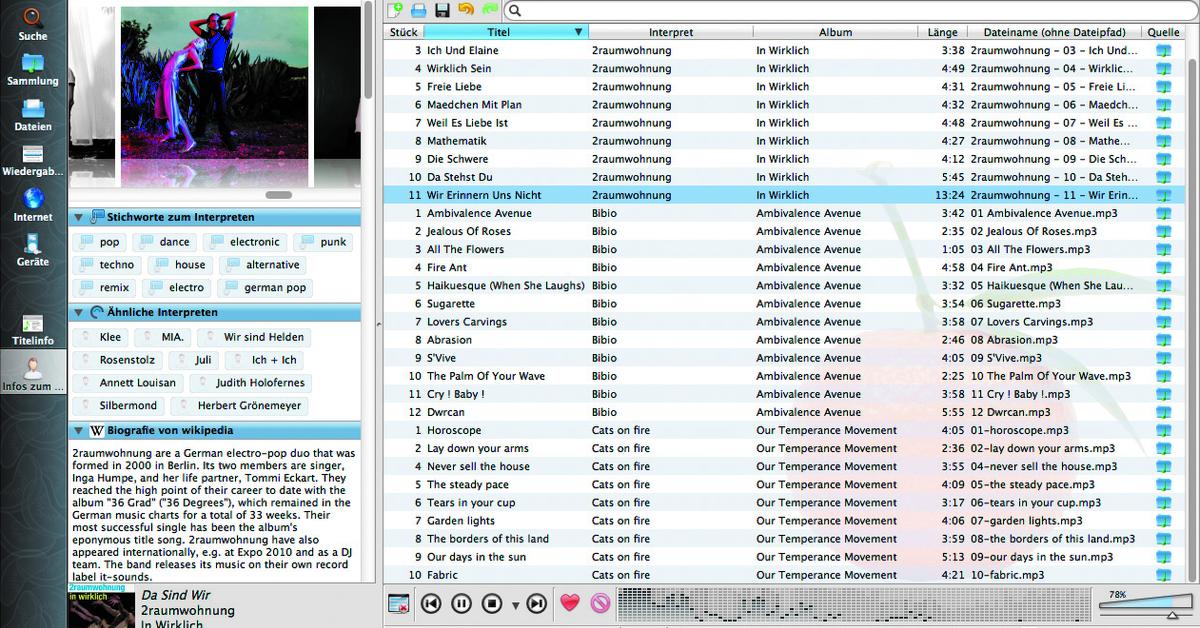Select the 'pop' tag button
Image resolution: width=1200 pixels, height=628 pixels.
(x=99, y=242)
